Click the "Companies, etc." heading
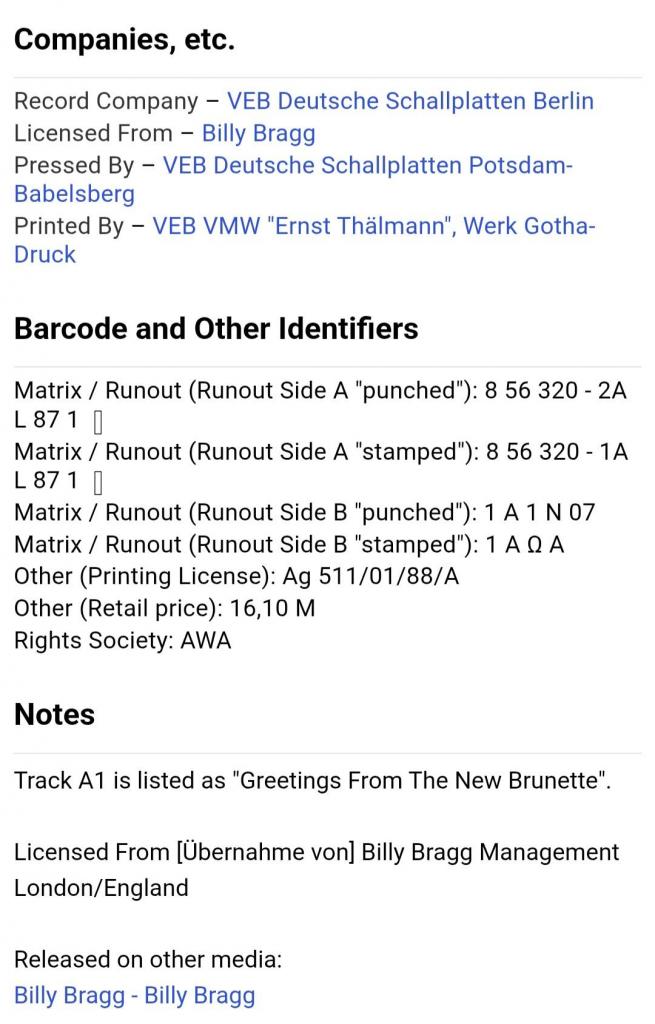Screen dimensions: 655x1024 point(124,40)
